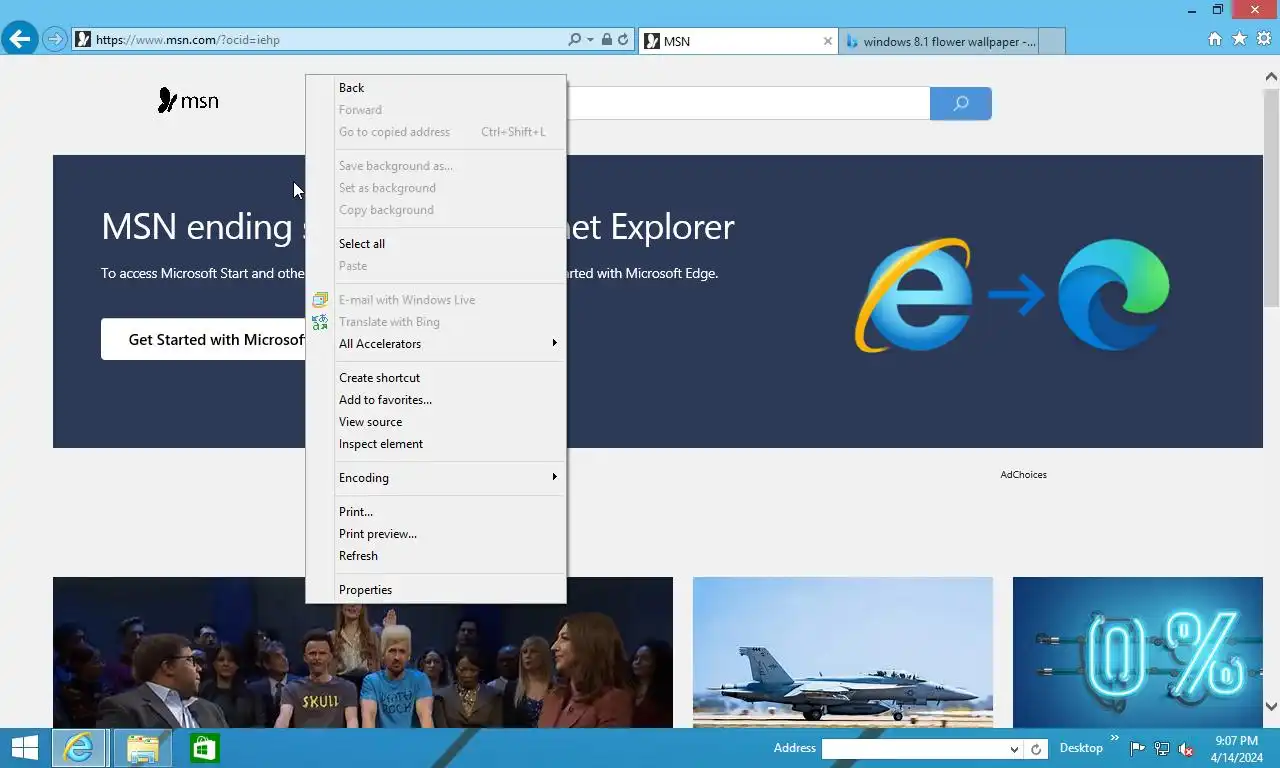Open a new tab button
This screenshot has width=1280, height=768.
click(1052, 41)
